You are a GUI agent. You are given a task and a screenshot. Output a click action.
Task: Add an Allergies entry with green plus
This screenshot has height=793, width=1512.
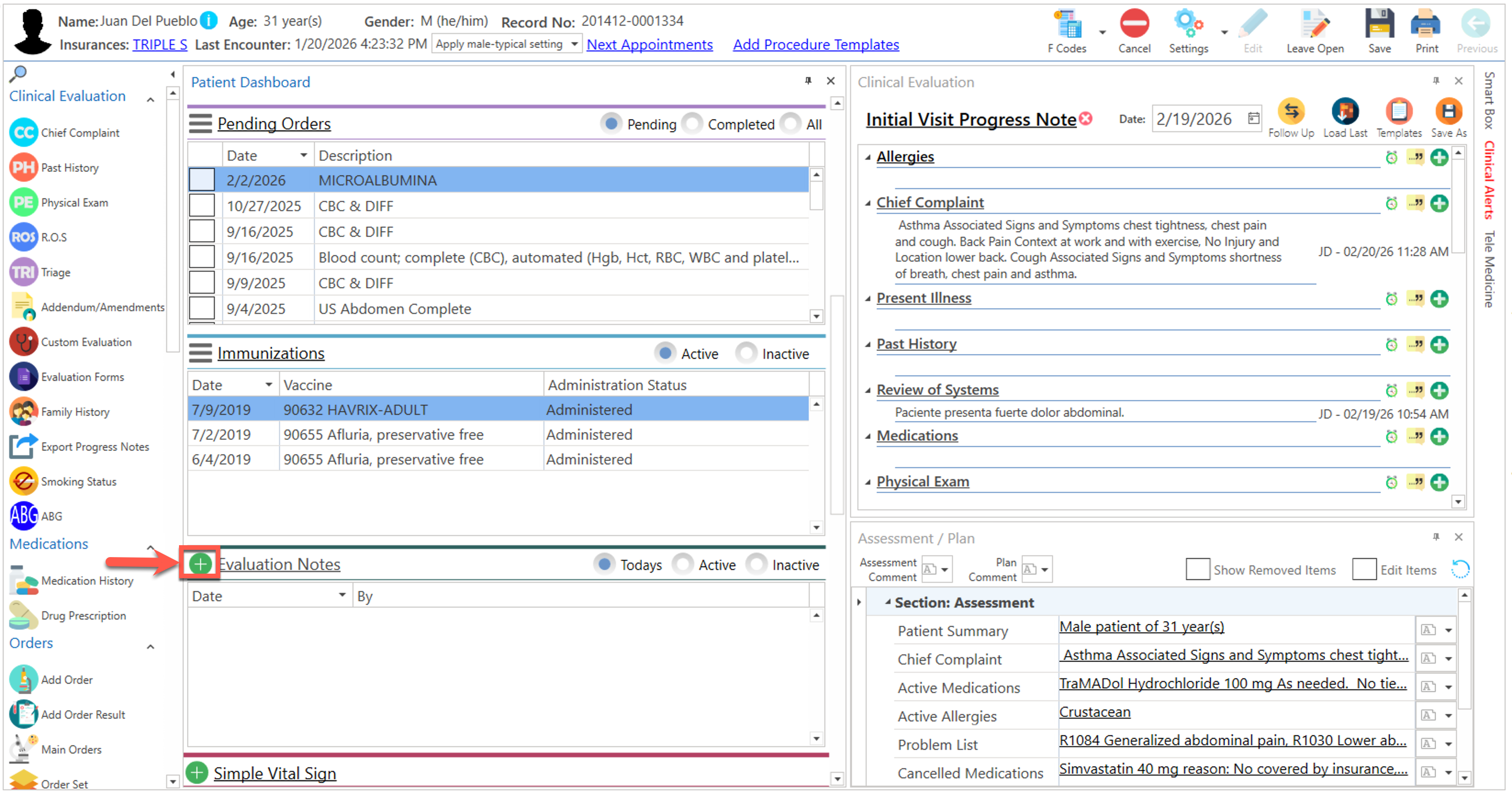pos(1439,157)
